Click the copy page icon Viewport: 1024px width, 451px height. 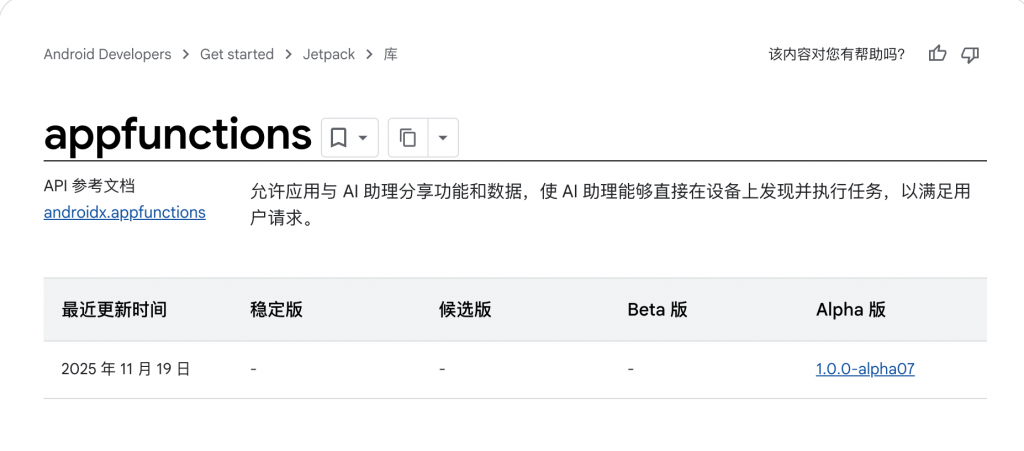(x=407, y=138)
